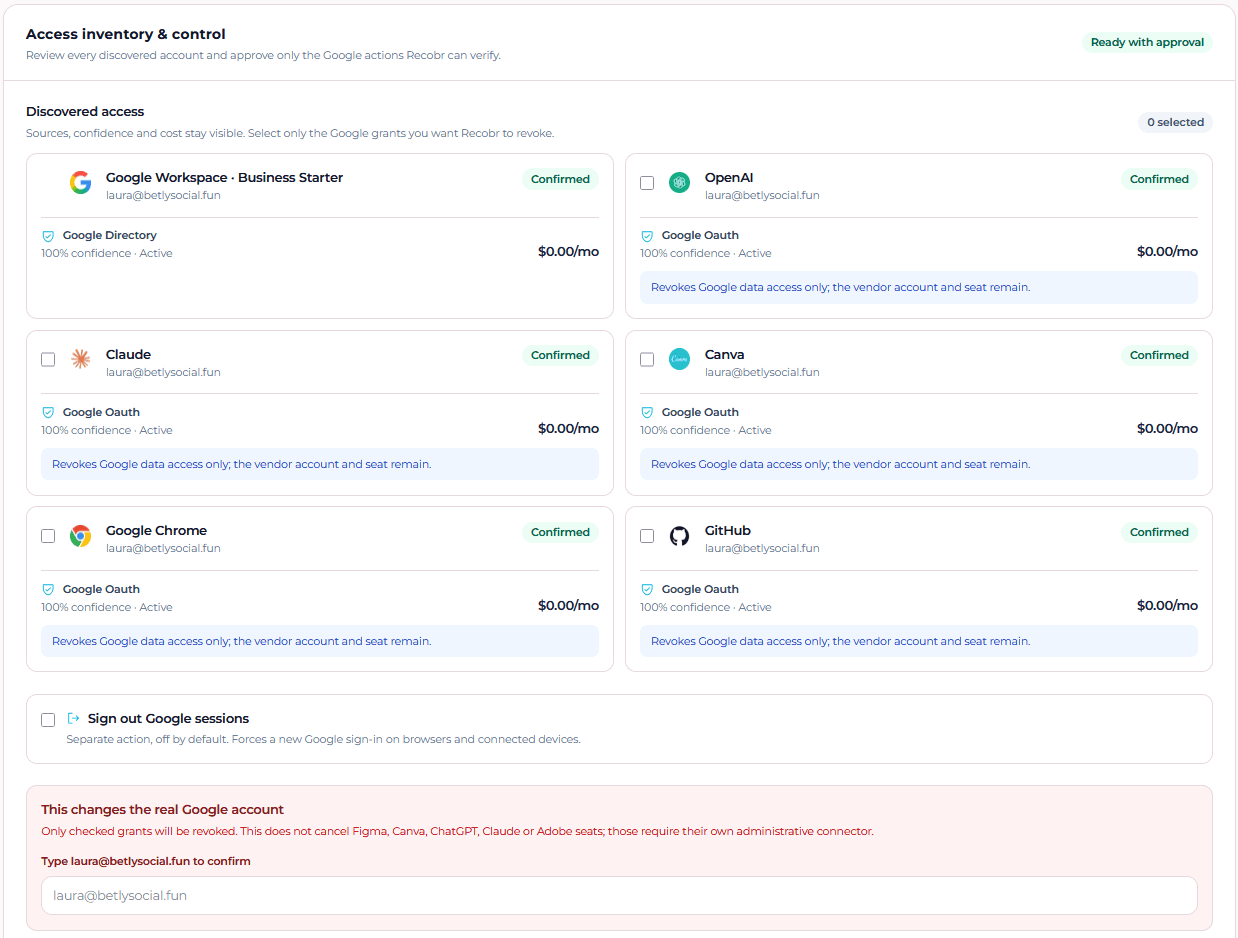Click $0.00/mo price in Claude card
This screenshot has height=938, width=1238.
coord(568,428)
